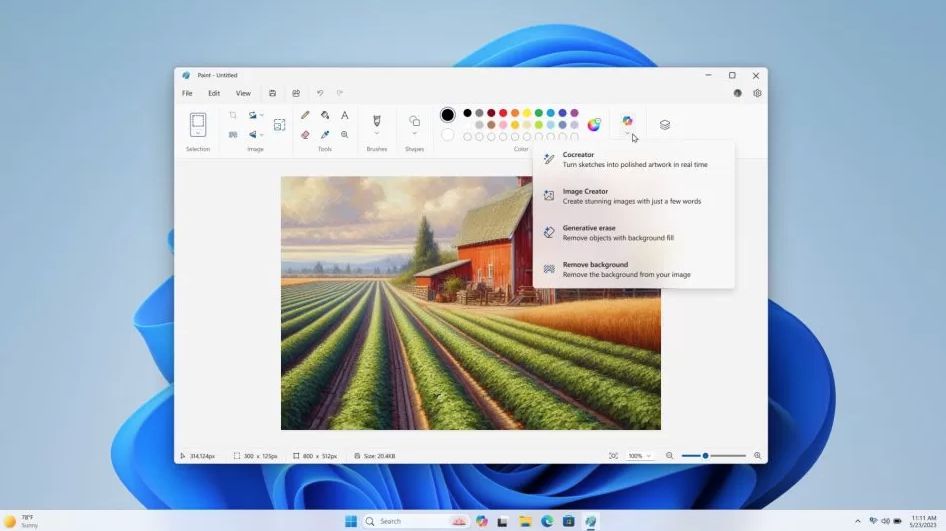The width and height of the screenshot is (946, 531).
Task: Click the Copilot icon in the ribbon
Action: click(627, 121)
